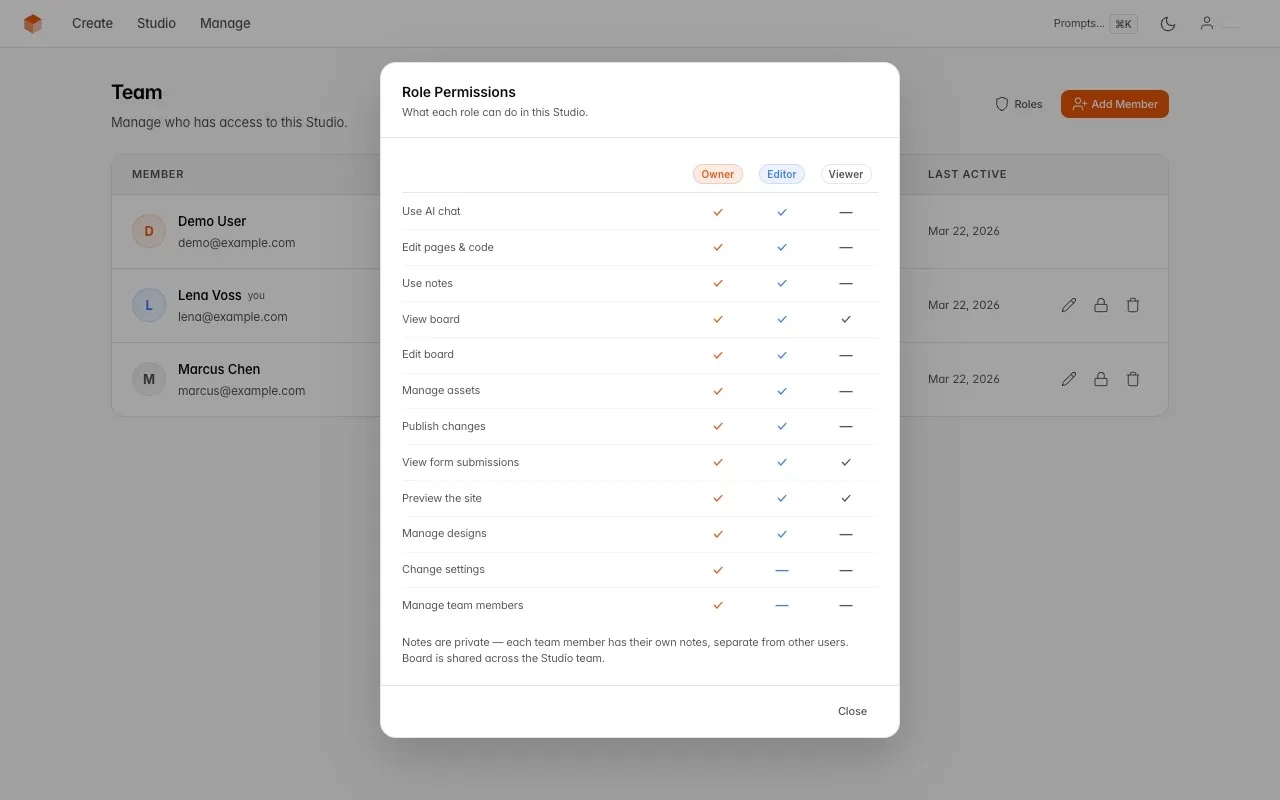Click the lock icon for Lena Voss
The image size is (1280, 800).
coord(1101,305)
